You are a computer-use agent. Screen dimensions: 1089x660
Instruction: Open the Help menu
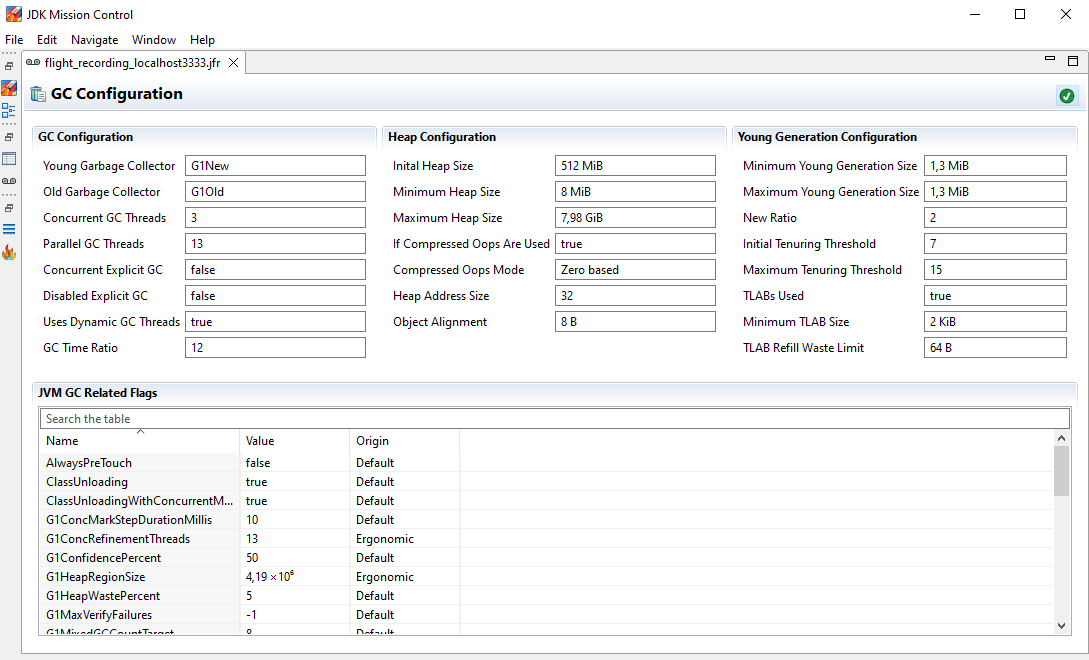coord(202,40)
